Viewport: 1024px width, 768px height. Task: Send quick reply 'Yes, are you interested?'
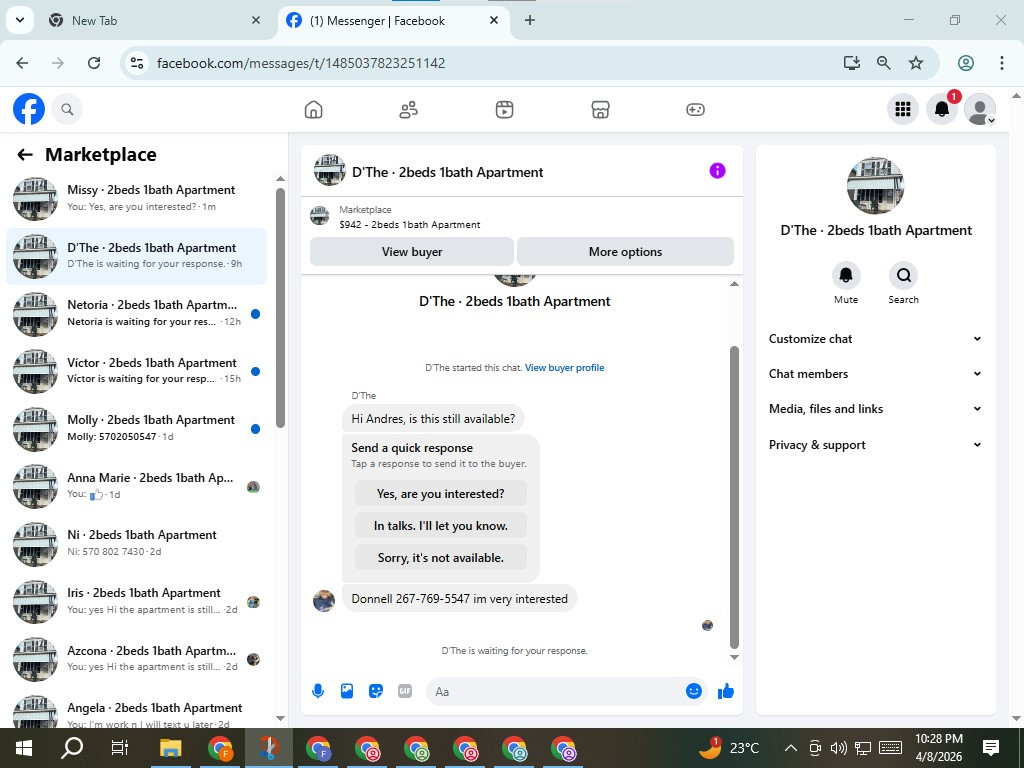pyautogui.click(x=440, y=494)
